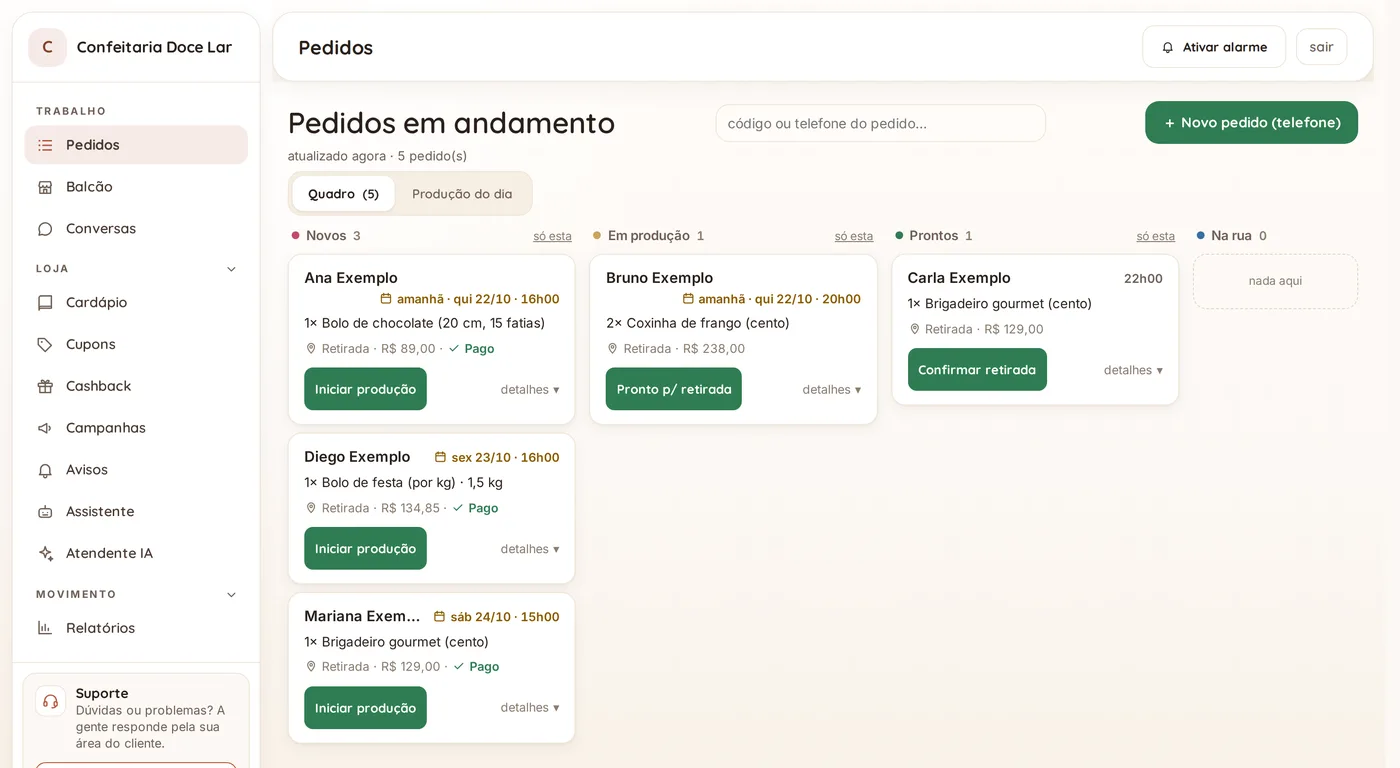Start production for Mariana Exemplo order
Viewport: 1400px width, 768px height.
click(x=365, y=708)
